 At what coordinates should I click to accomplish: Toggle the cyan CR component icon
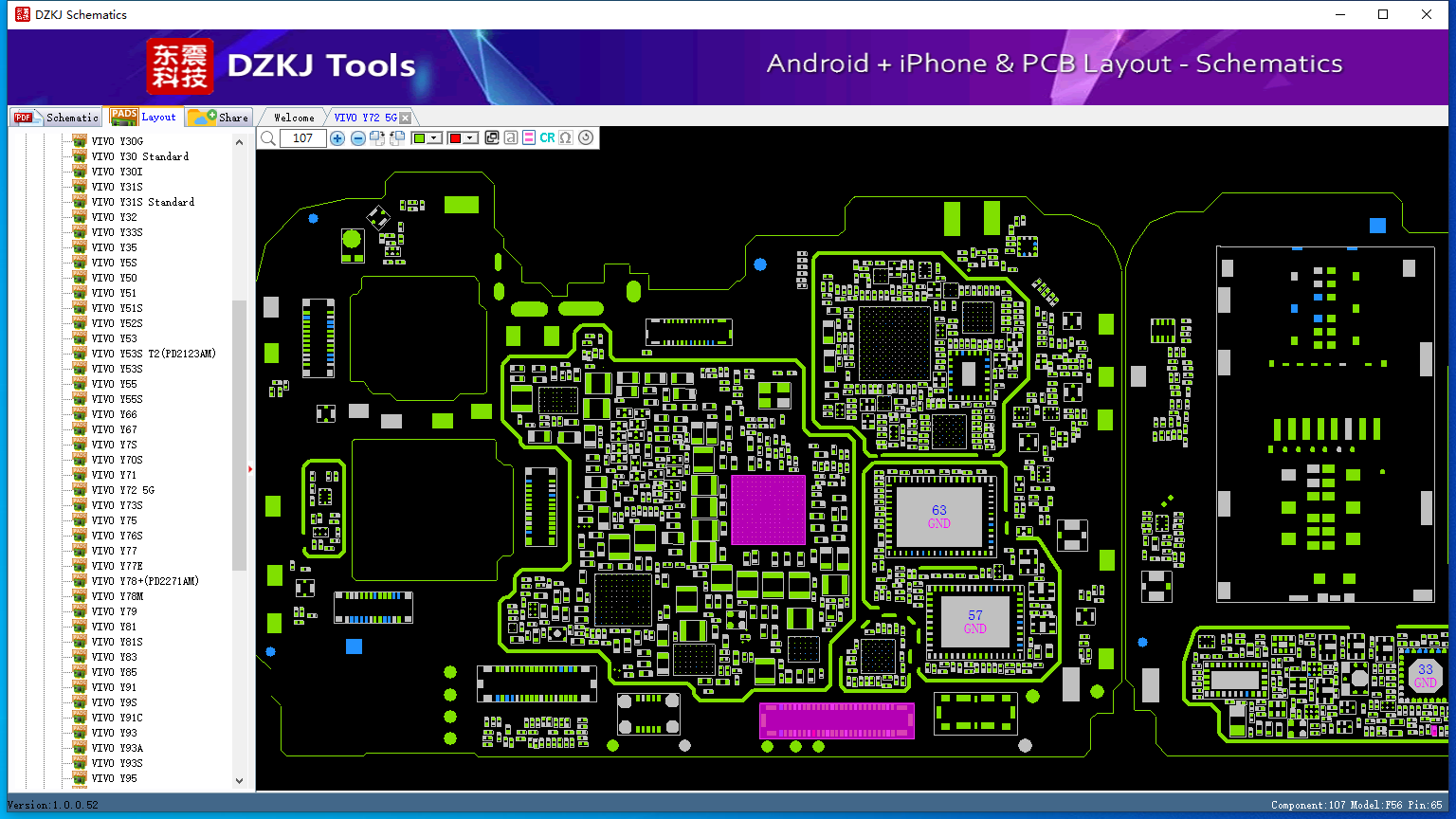pos(547,138)
